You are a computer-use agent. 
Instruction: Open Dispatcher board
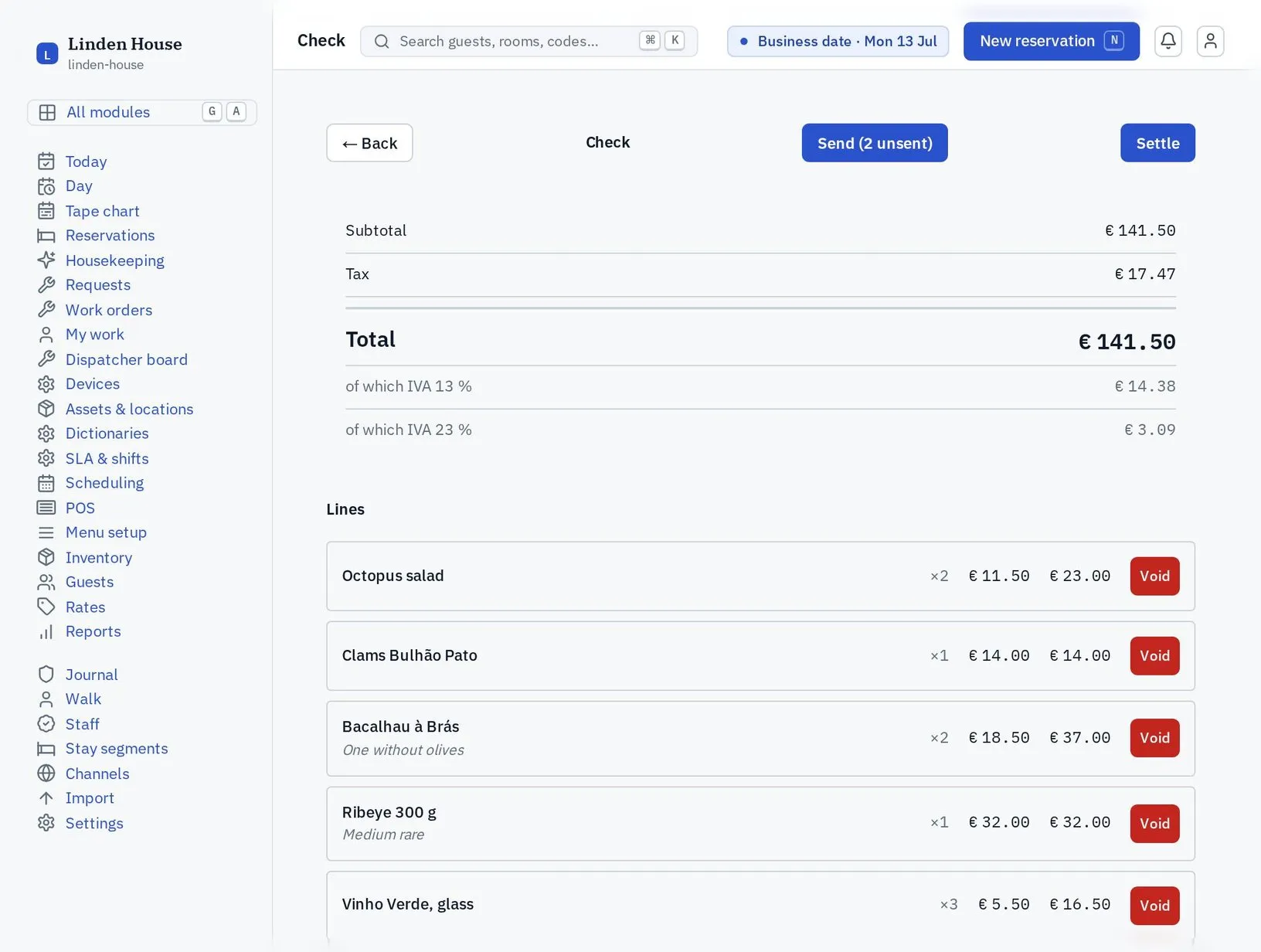[127, 359]
